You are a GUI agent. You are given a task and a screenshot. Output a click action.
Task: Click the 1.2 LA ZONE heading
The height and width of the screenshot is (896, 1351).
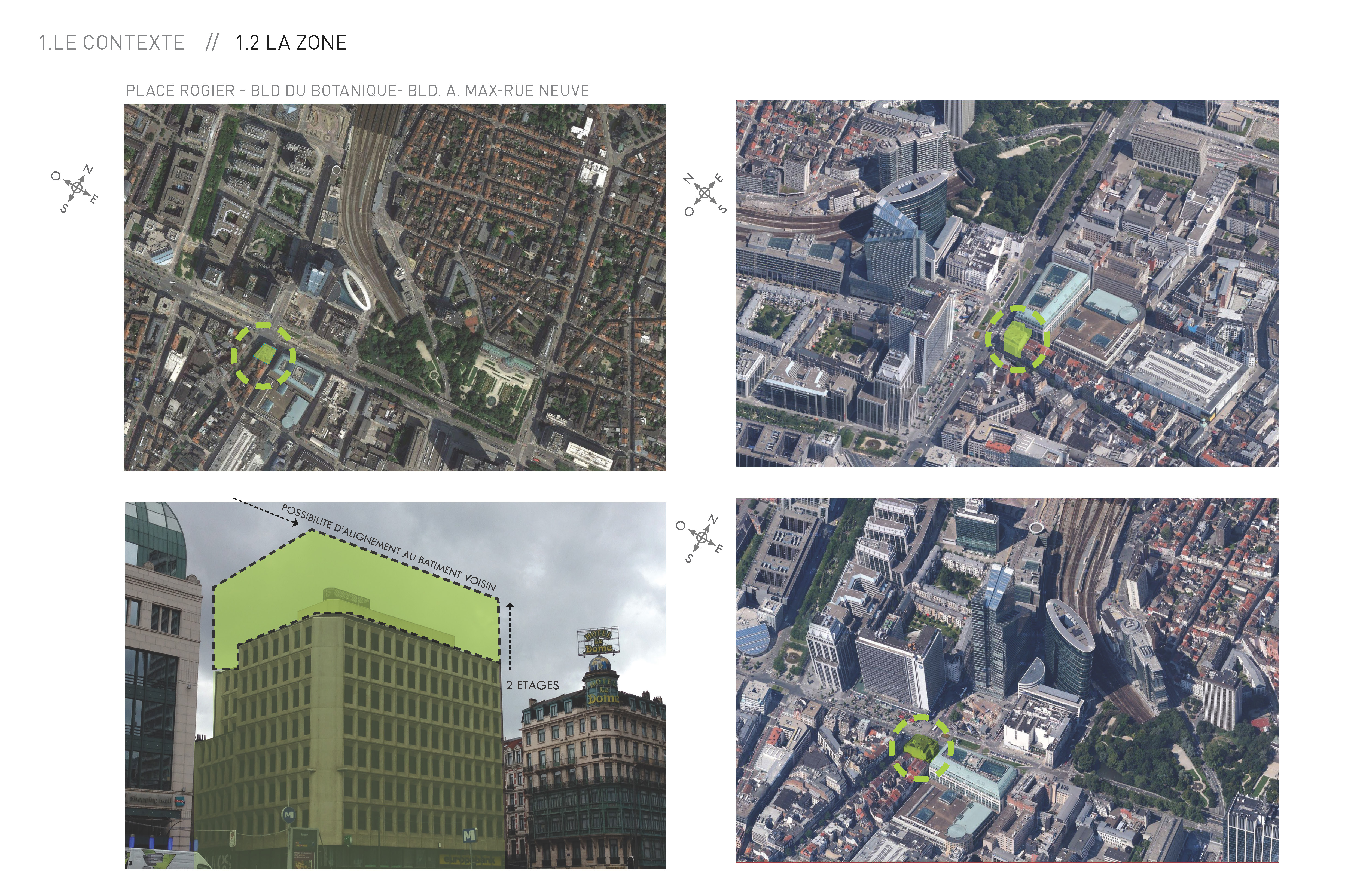coord(291,43)
